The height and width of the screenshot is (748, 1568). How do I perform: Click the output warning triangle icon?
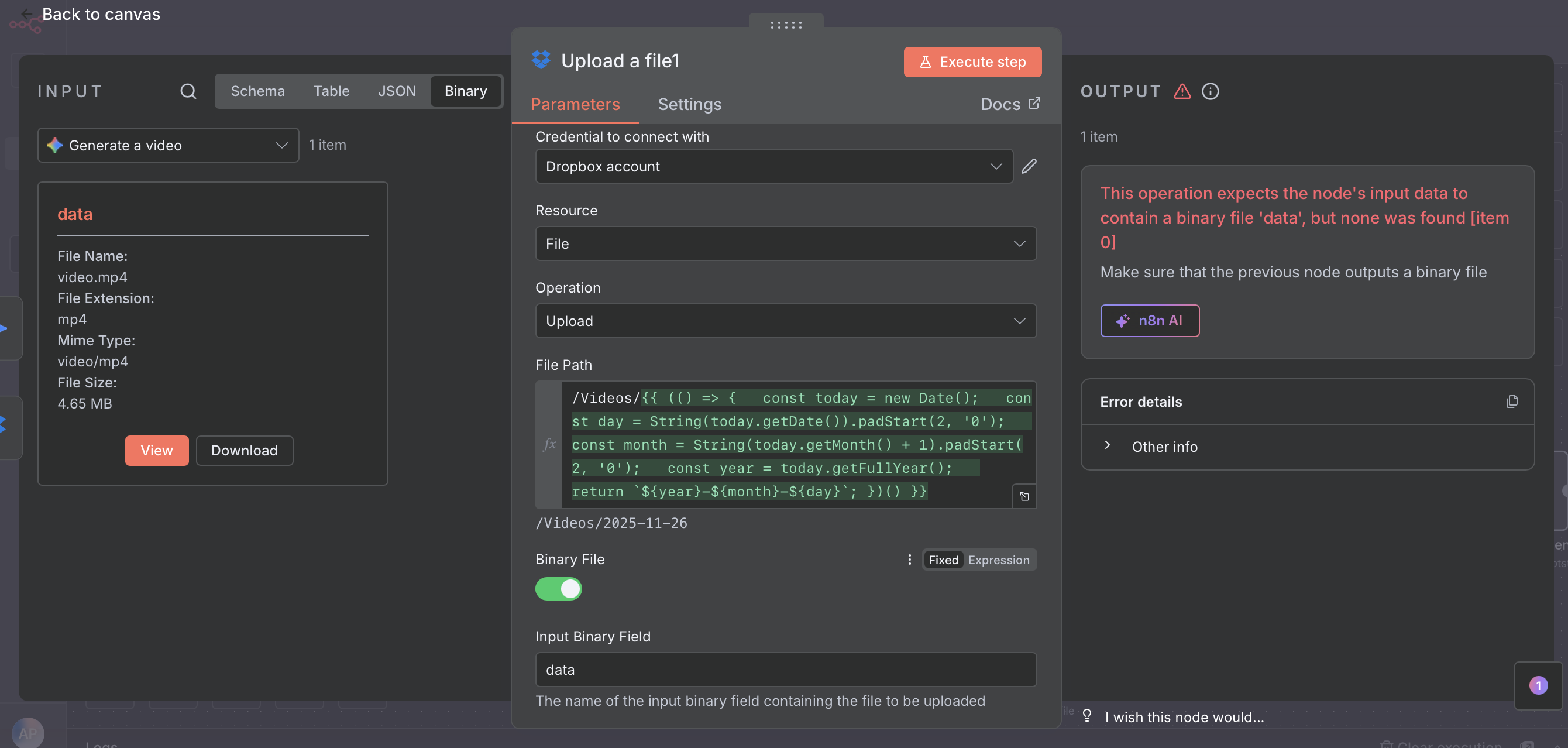click(x=1181, y=91)
